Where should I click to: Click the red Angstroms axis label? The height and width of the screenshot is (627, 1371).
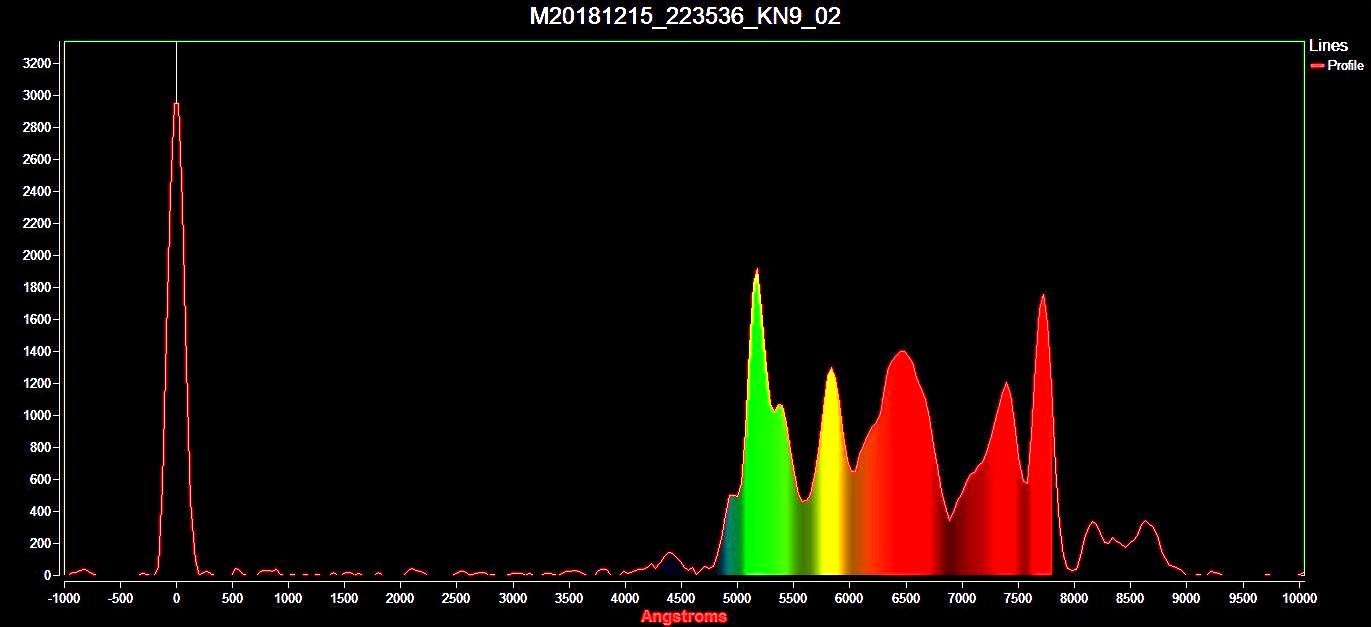684,617
